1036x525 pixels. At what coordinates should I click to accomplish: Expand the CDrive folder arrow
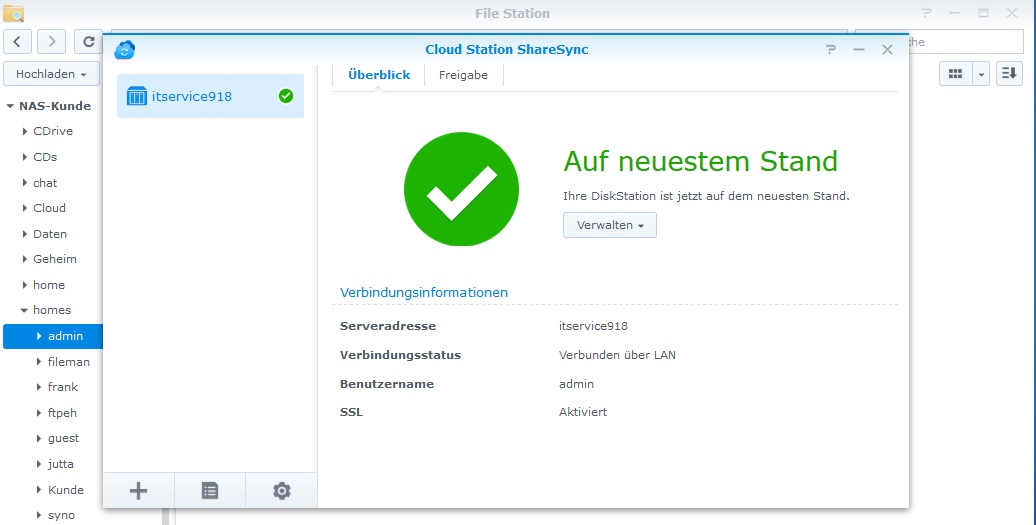coord(24,131)
